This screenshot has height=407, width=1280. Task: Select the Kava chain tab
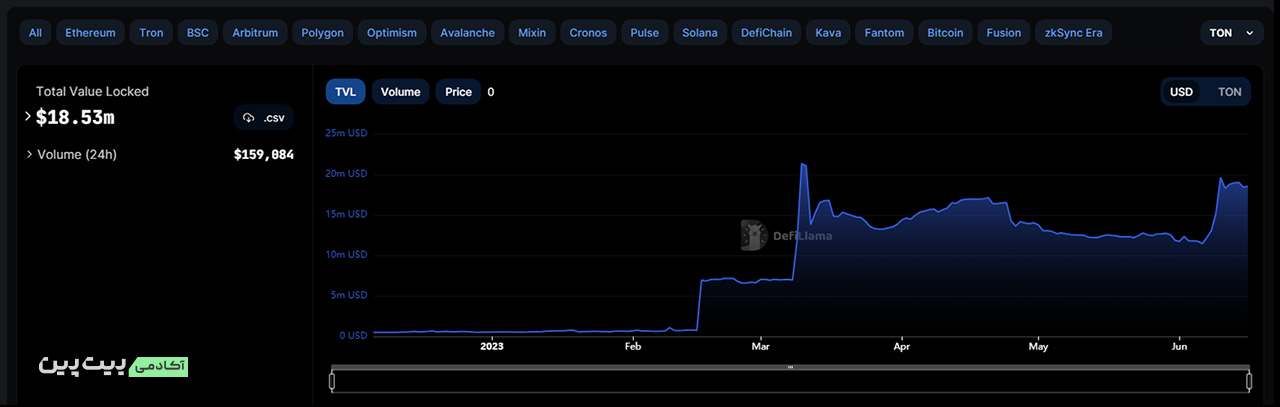point(828,33)
